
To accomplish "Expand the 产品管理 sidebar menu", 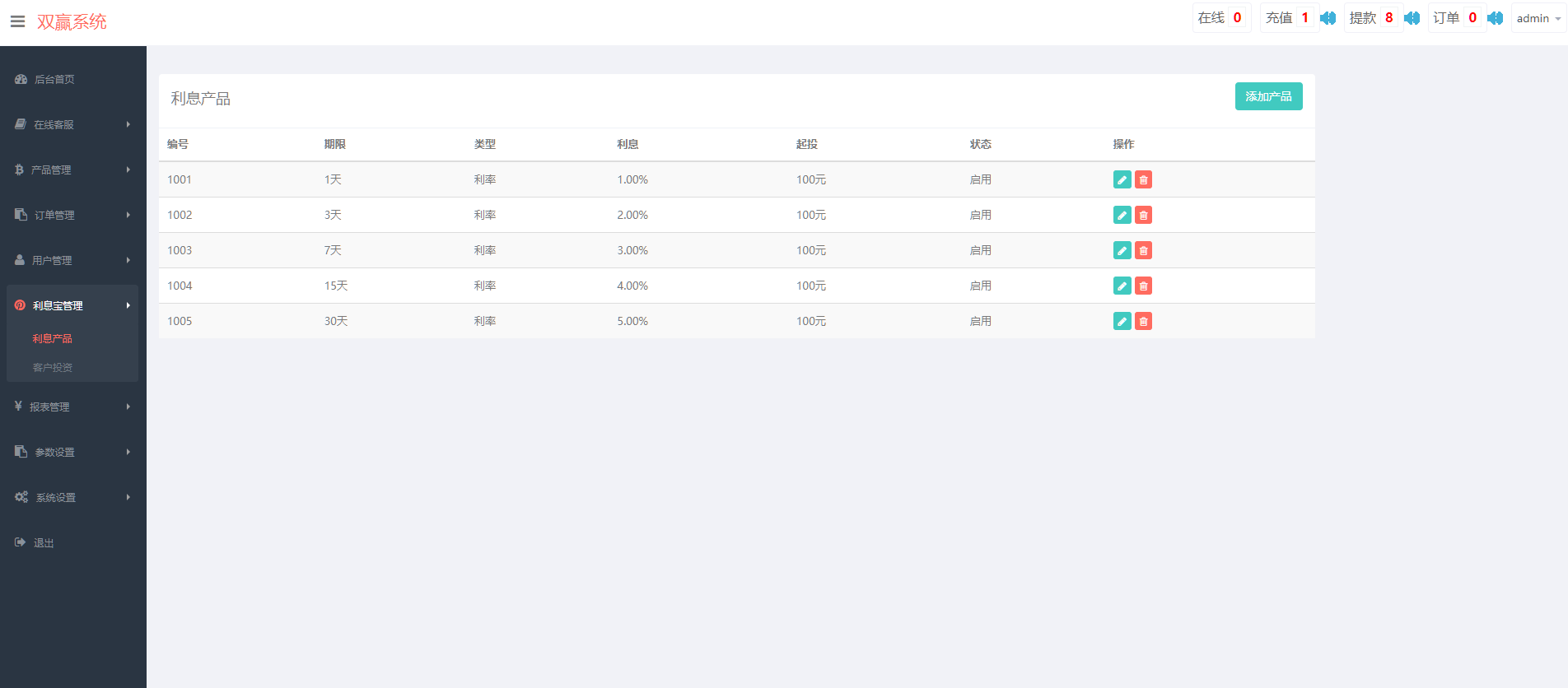I will [72, 170].
